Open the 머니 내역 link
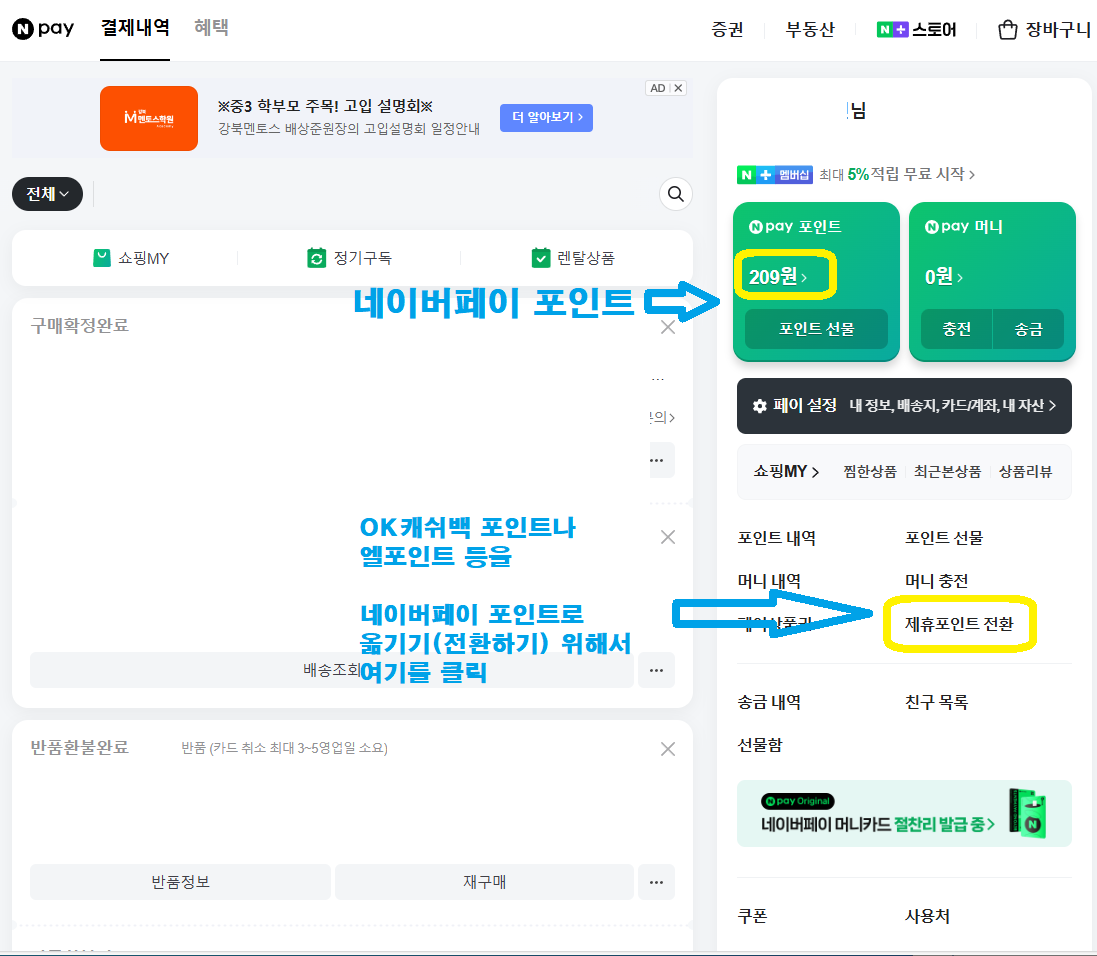This screenshot has width=1097, height=956. point(769,581)
